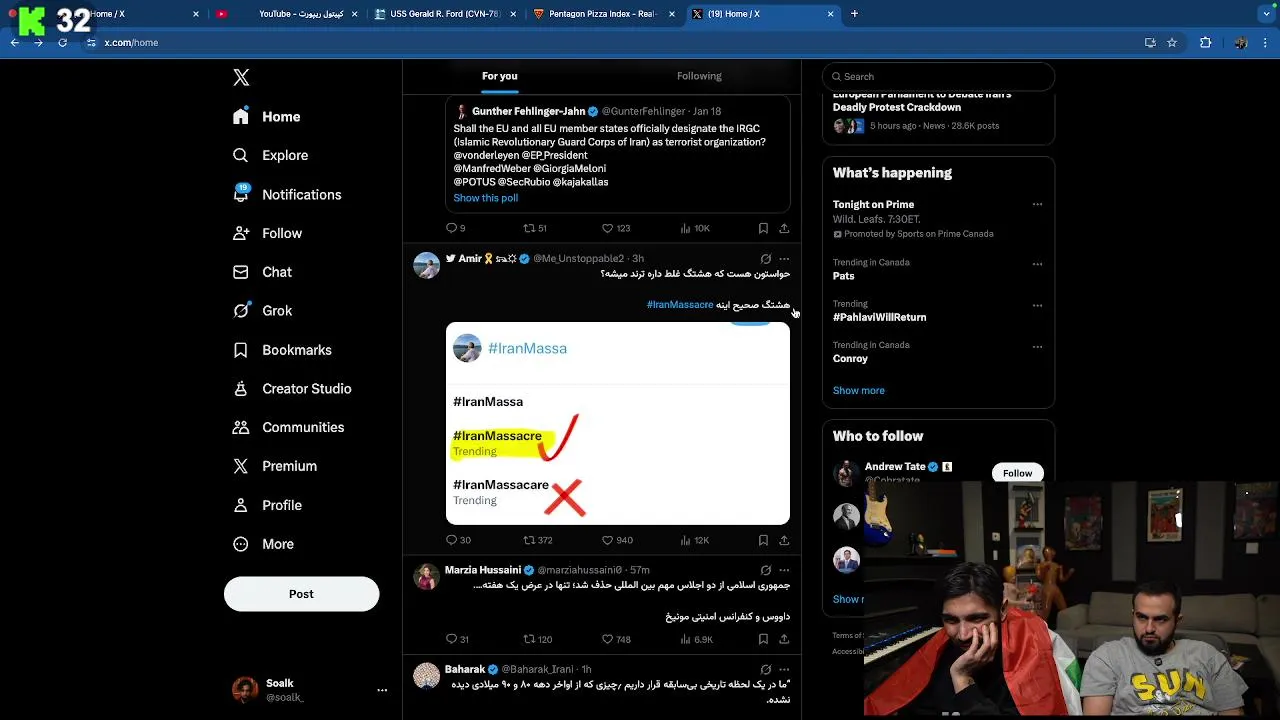Open Bookmarks in the sidebar

click(x=282, y=350)
